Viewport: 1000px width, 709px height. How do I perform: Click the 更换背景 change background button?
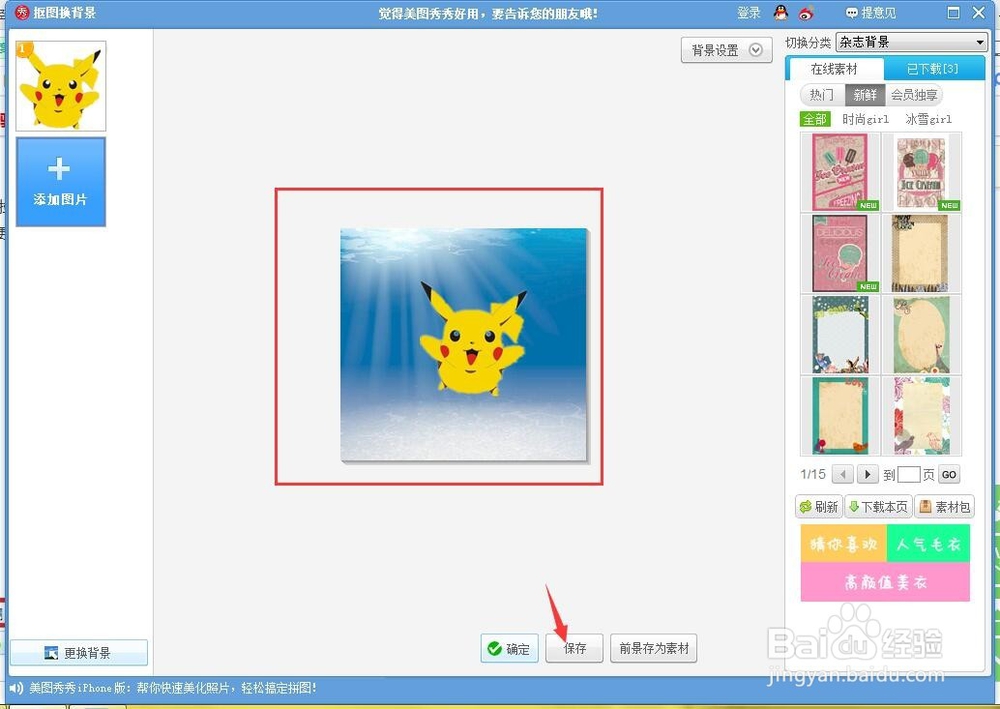pos(79,653)
